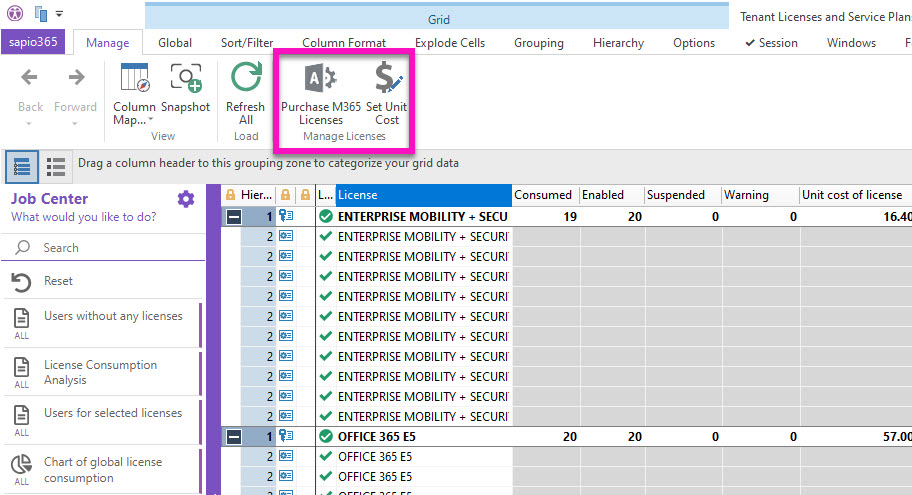Expand the Back history dropdown arrow
Viewport: 912px width, 495px height.
click(x=28, y=123)
